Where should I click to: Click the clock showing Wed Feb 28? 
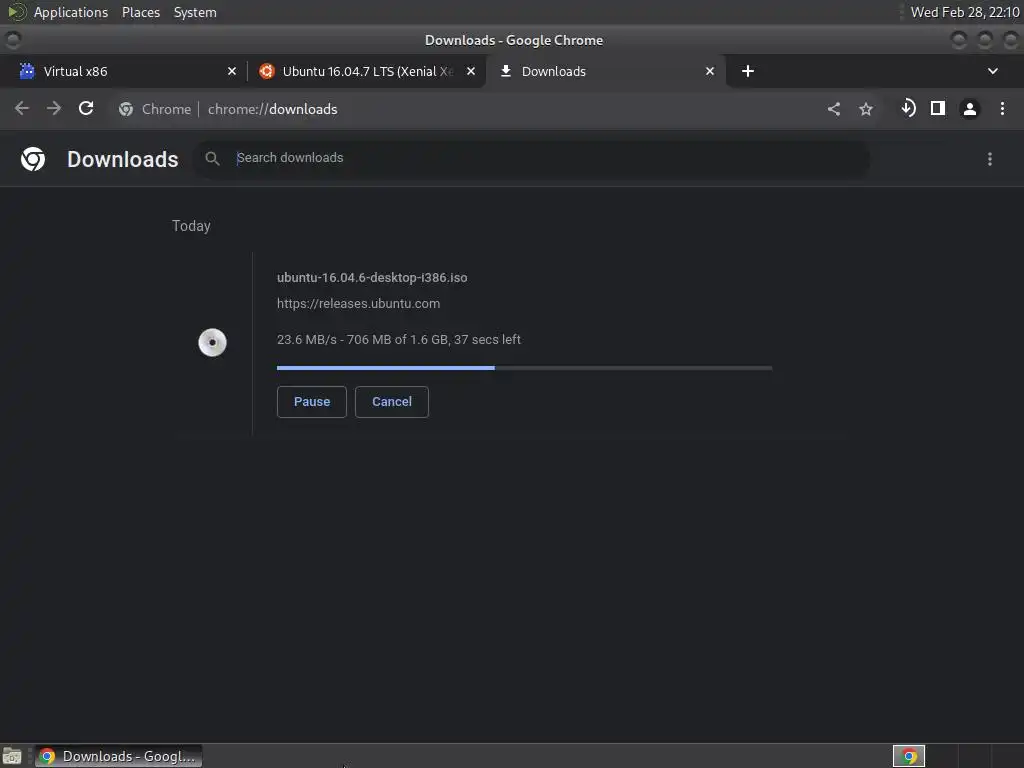pyautogui.click(x=965, y=12)
